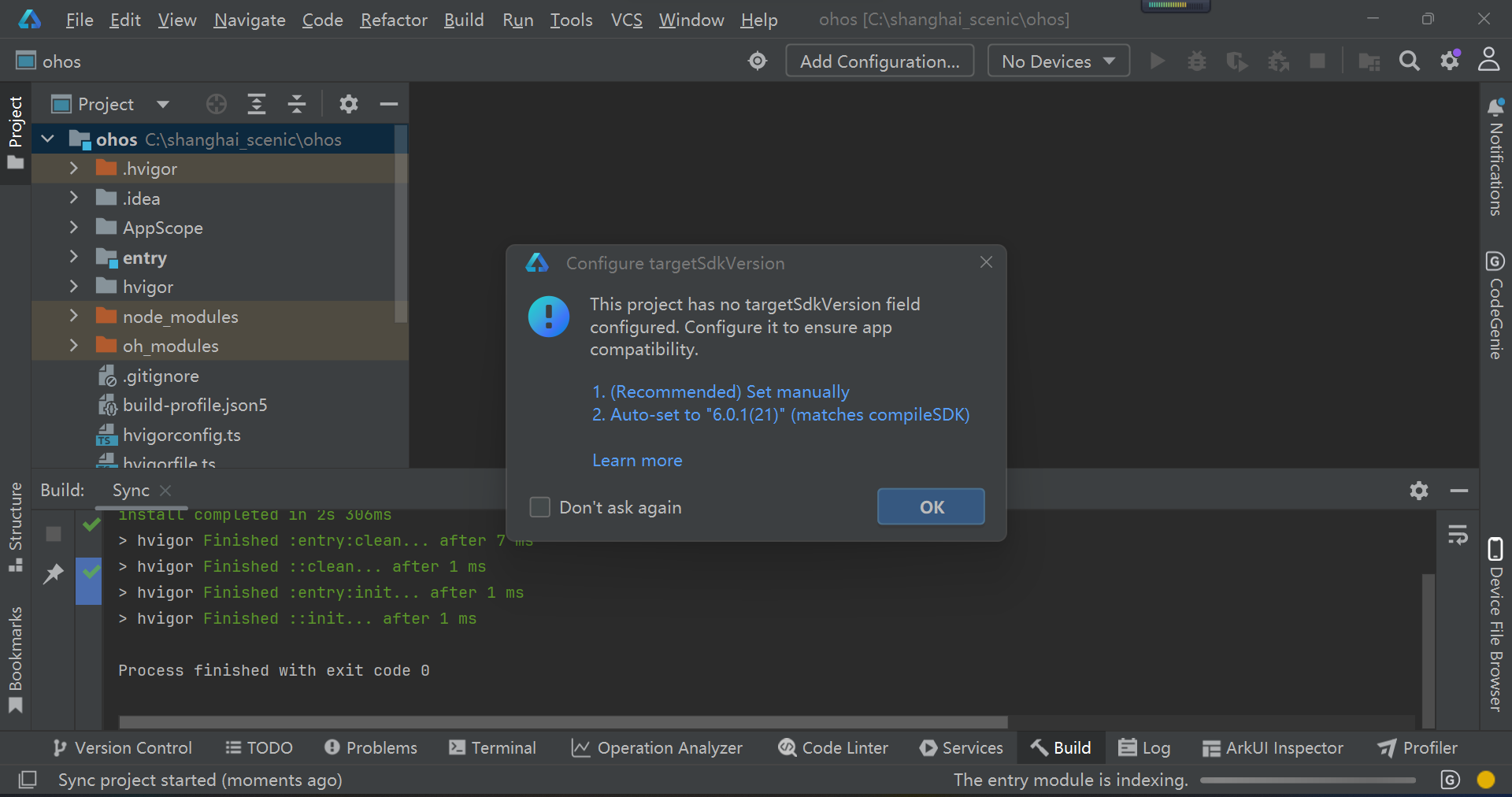Open the Build menu
Image resolution: width=1512 pixels, height=797 pixels.
tap(464, 20)
